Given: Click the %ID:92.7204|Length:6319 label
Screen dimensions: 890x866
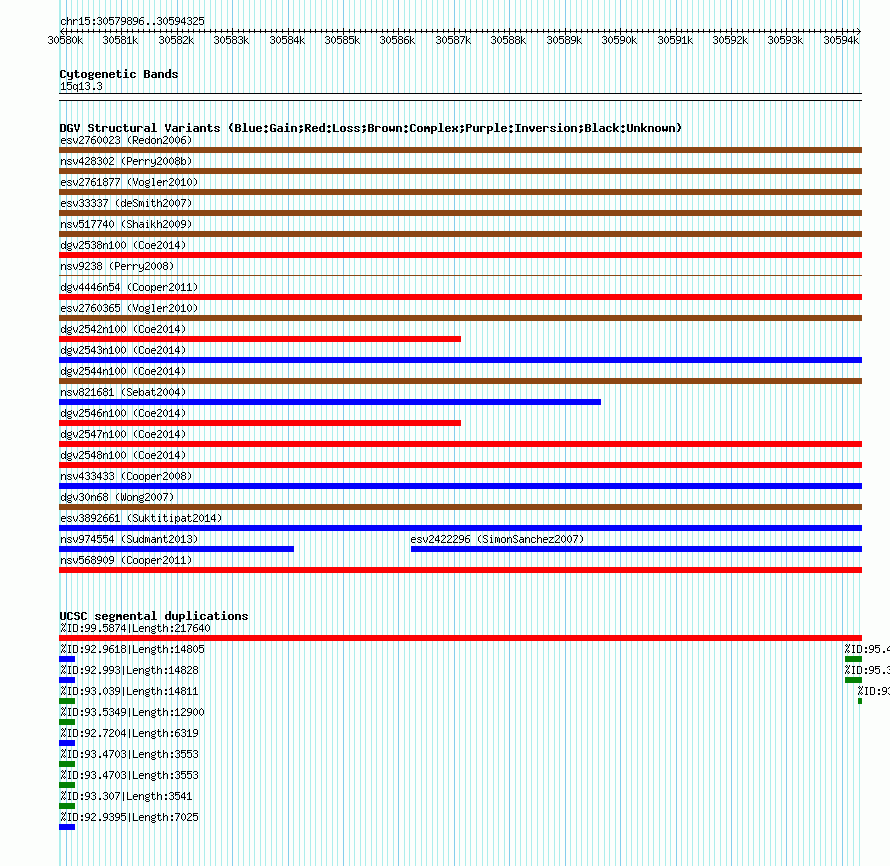Looking at the screenshot, I should (129, 733).
